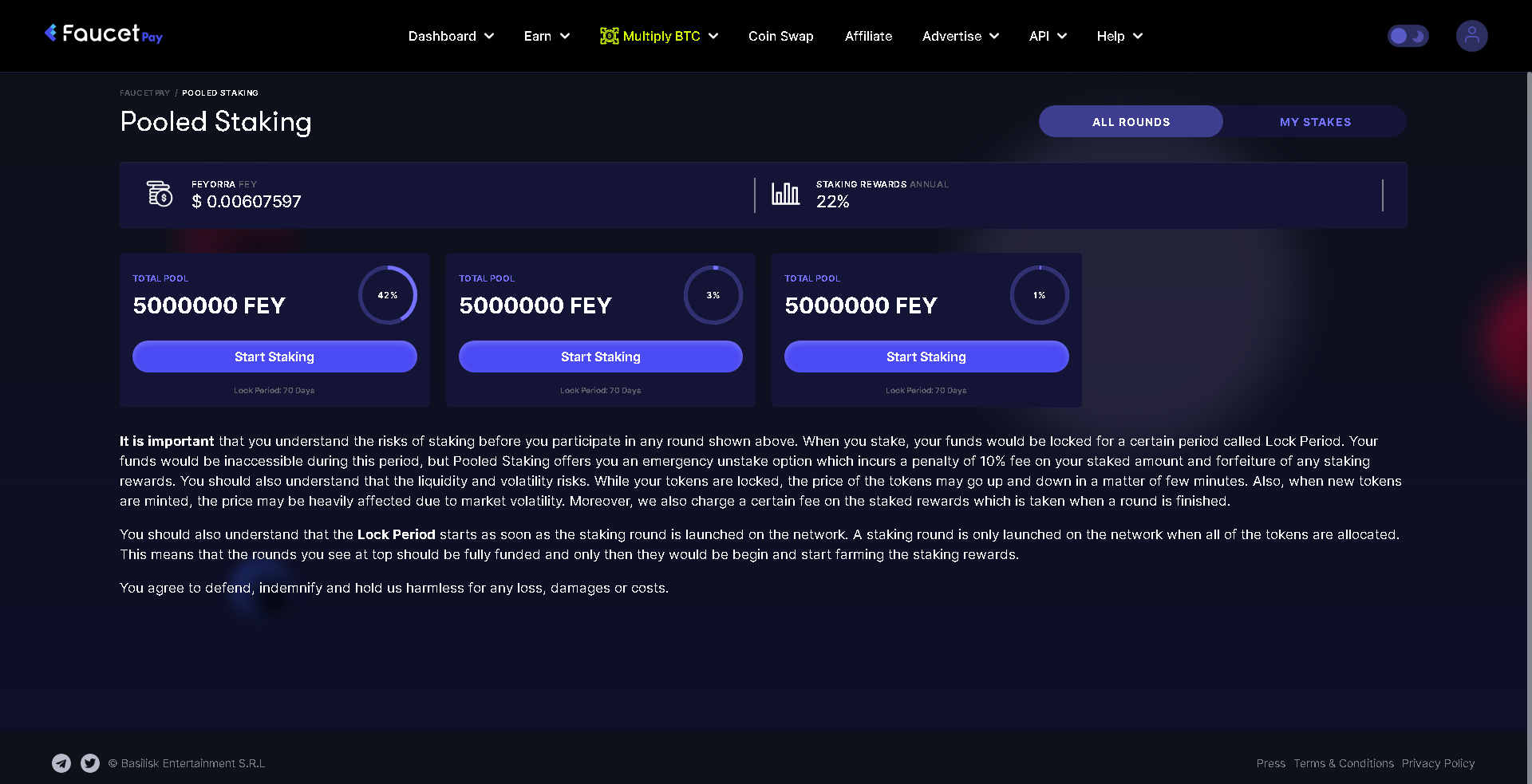Click the Feyorra coin stack icon
This screenshot has width=1532, height=784.
pyautogui.click(x=160, y=194)
